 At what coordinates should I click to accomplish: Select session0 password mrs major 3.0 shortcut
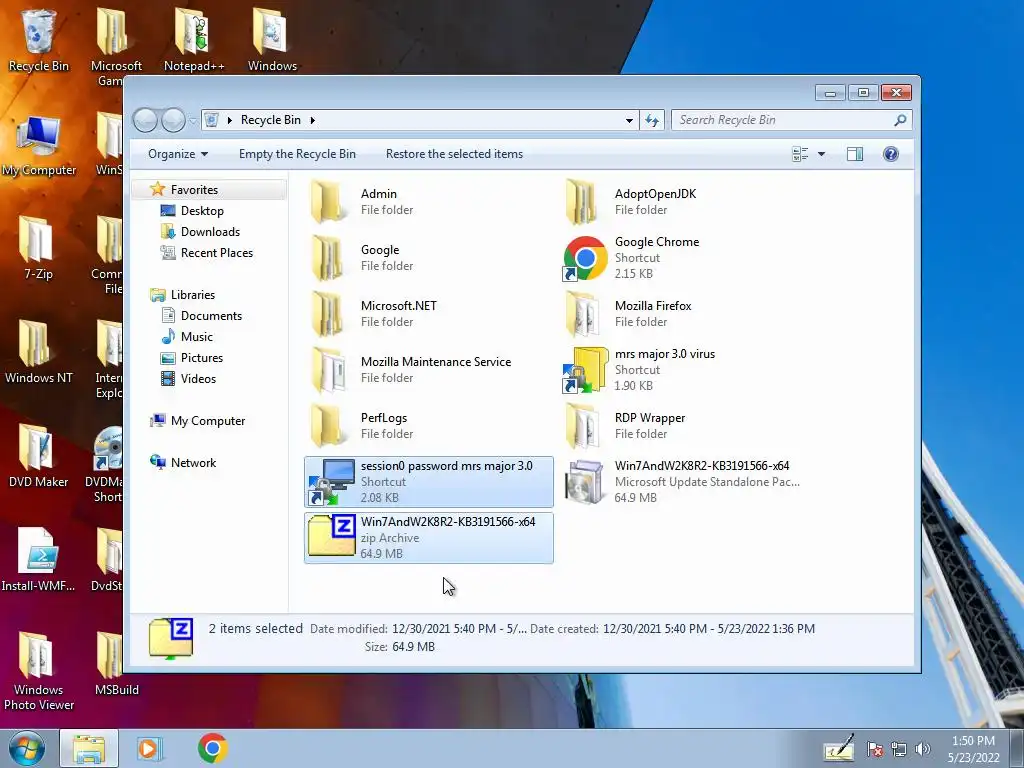[428, 482]
